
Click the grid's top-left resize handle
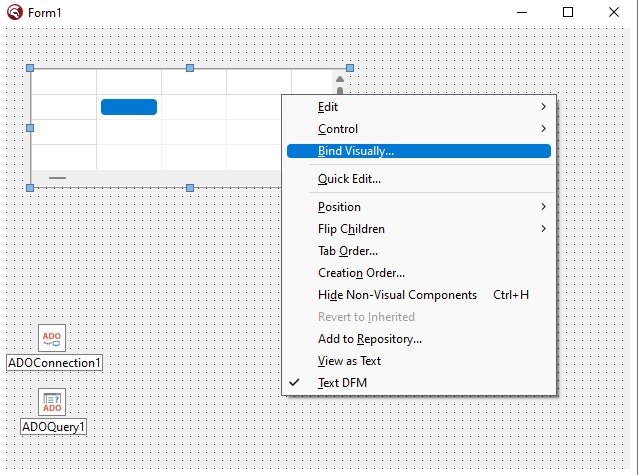click(30, 68)
